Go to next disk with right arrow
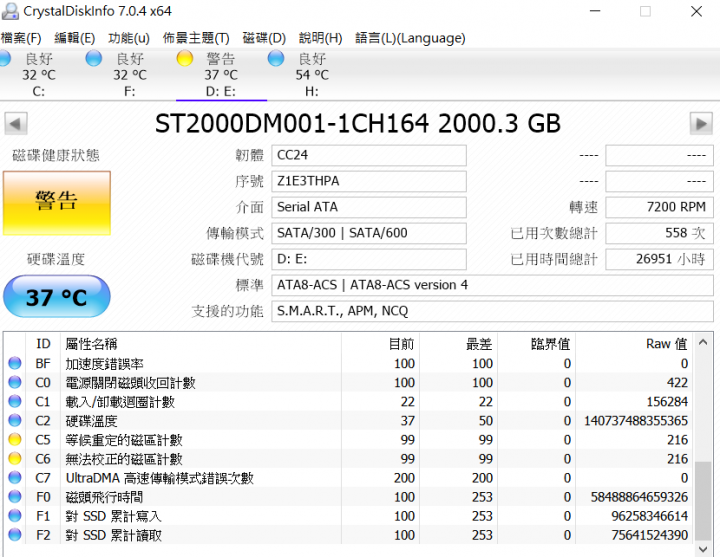The height and width of the screenshot is (557, 720). pos(701,124)
